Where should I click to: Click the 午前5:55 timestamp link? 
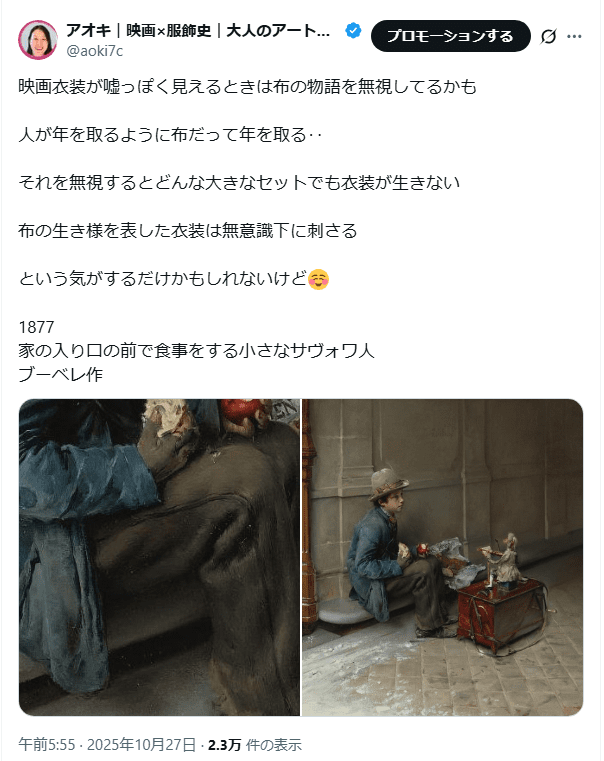tap(47, 744)
